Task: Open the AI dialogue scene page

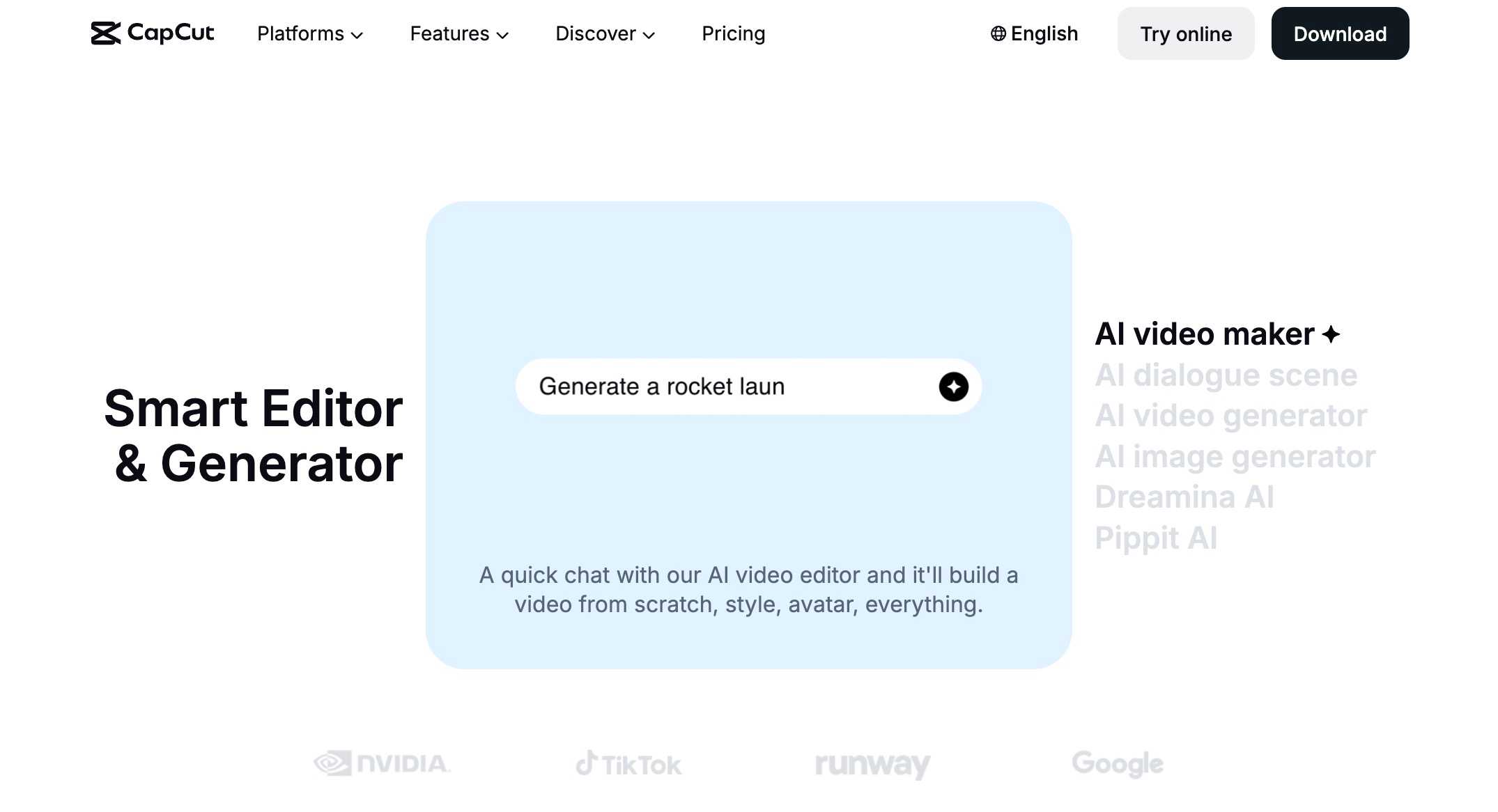Action: click(x=1227, y=375)
